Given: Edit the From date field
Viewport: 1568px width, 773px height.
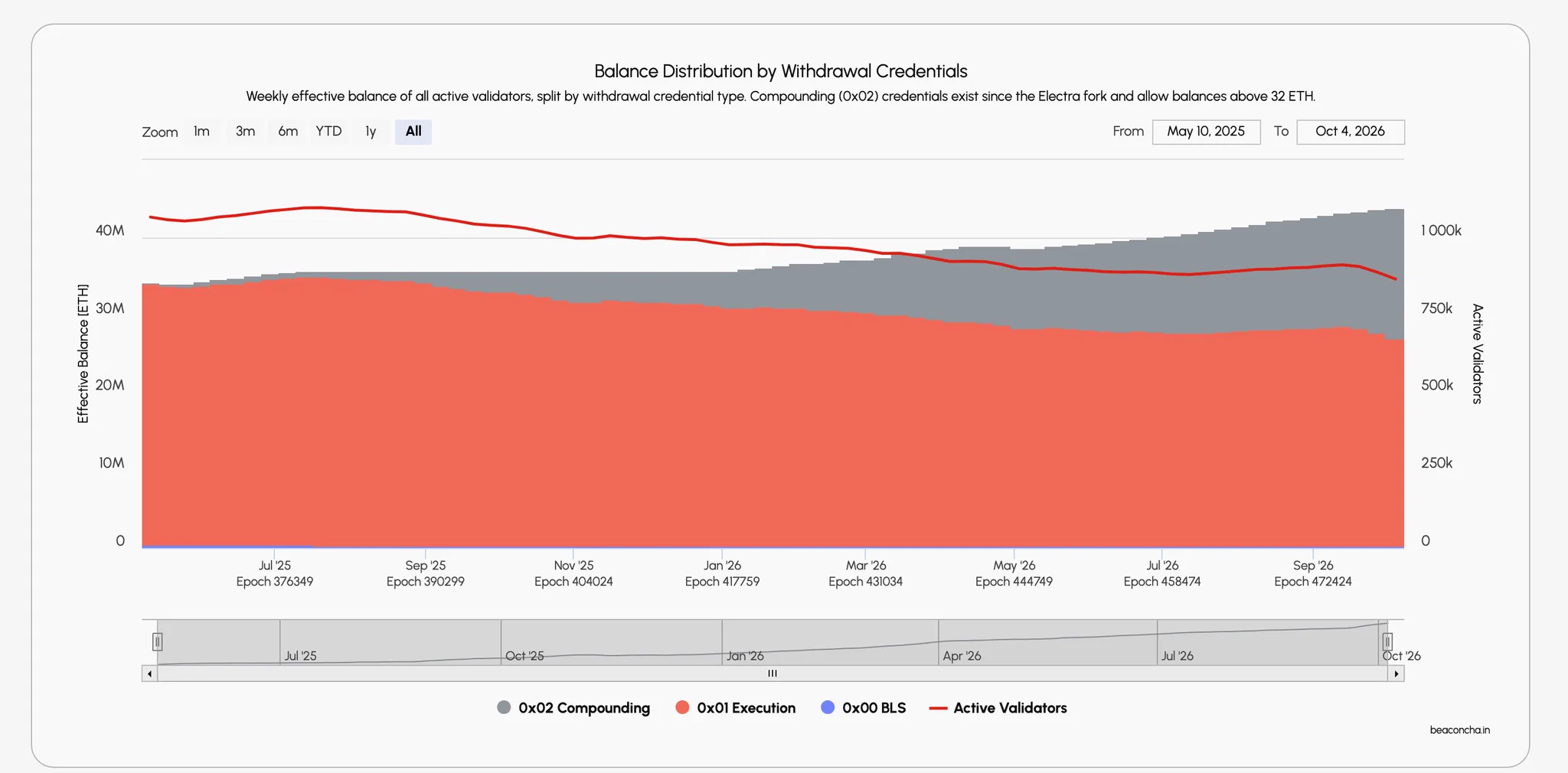Looking at the screenshot, I should point(1206,132).
